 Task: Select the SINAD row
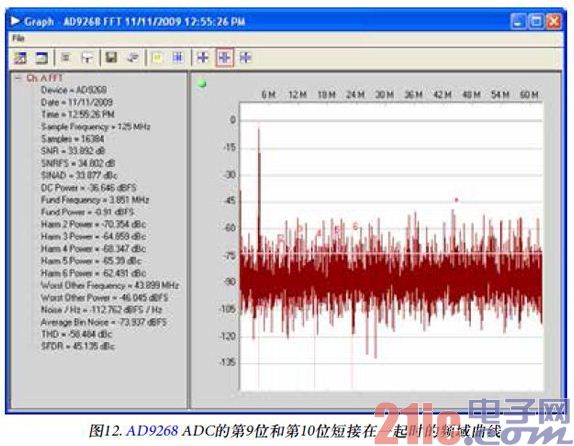coord(79,175)
